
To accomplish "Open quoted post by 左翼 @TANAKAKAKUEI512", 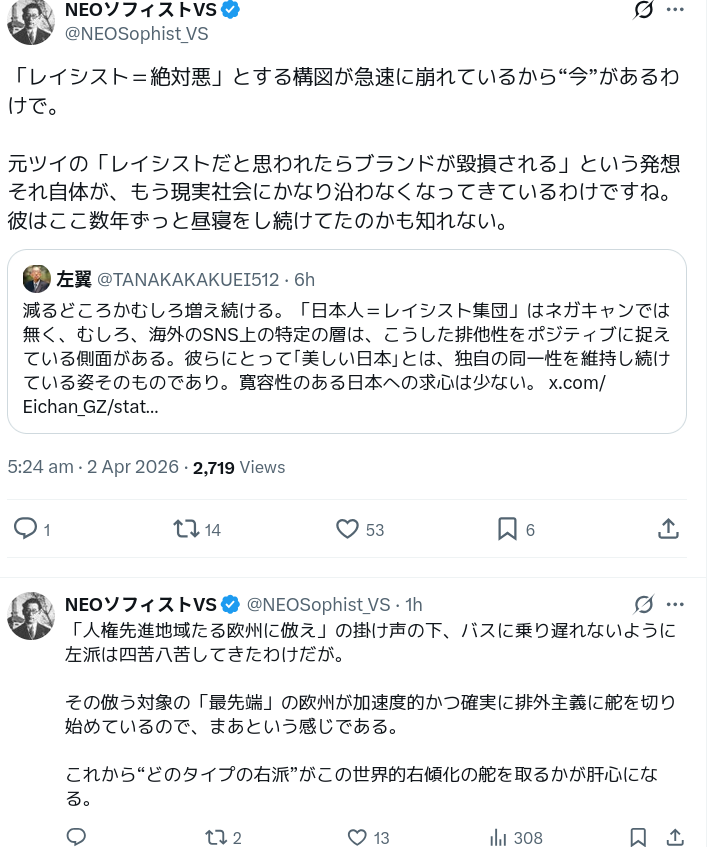I will (346, 341).
